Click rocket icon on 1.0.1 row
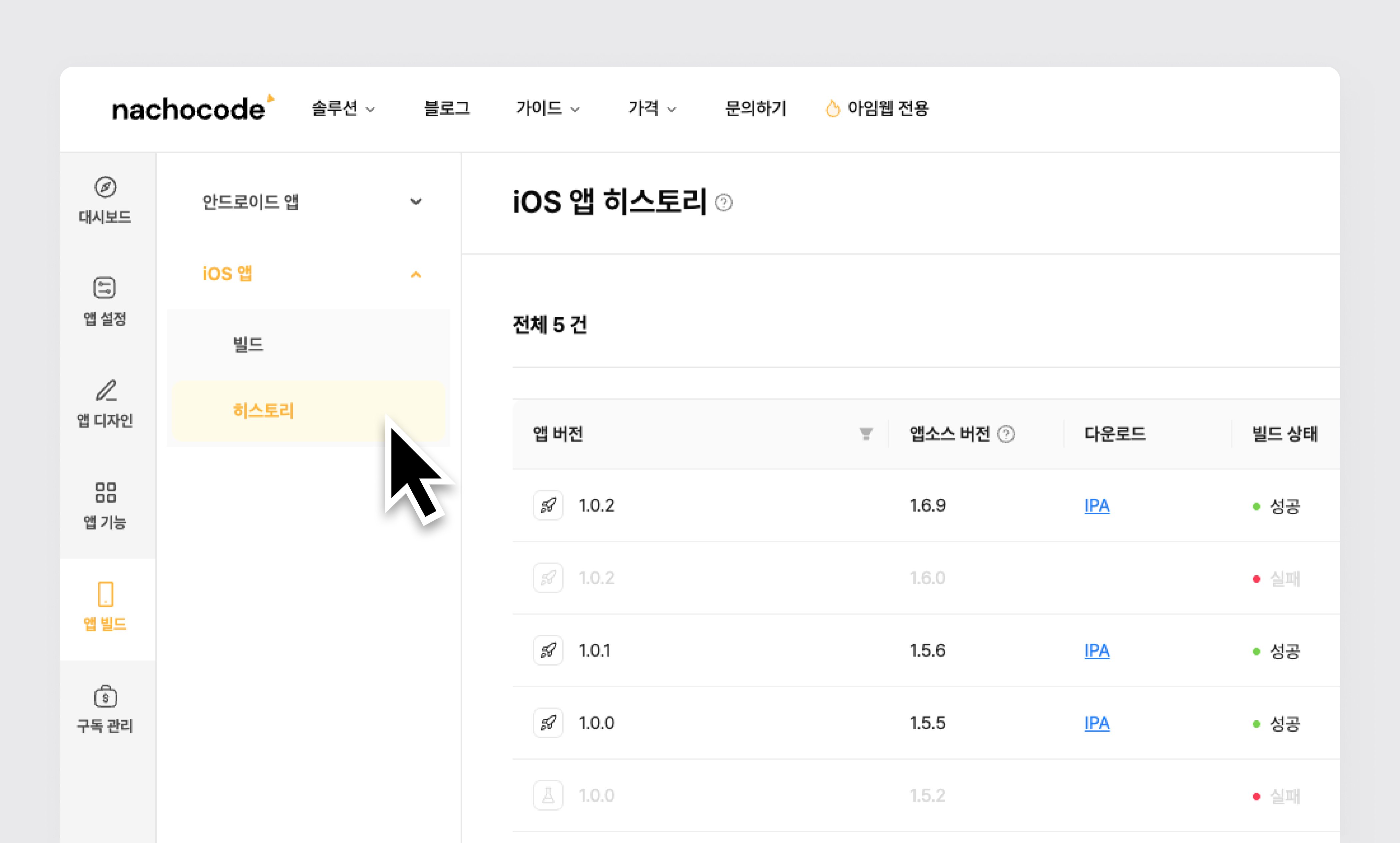The image size is (1400, 843). (548, 651)
